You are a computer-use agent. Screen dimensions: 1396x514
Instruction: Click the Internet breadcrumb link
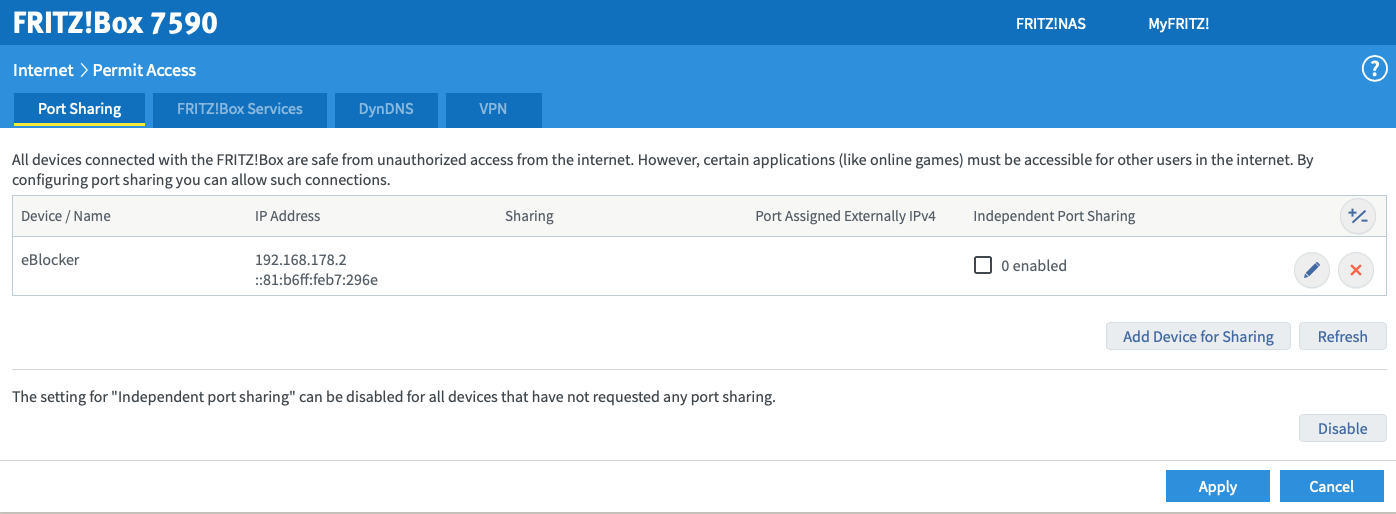coord(43,70)
